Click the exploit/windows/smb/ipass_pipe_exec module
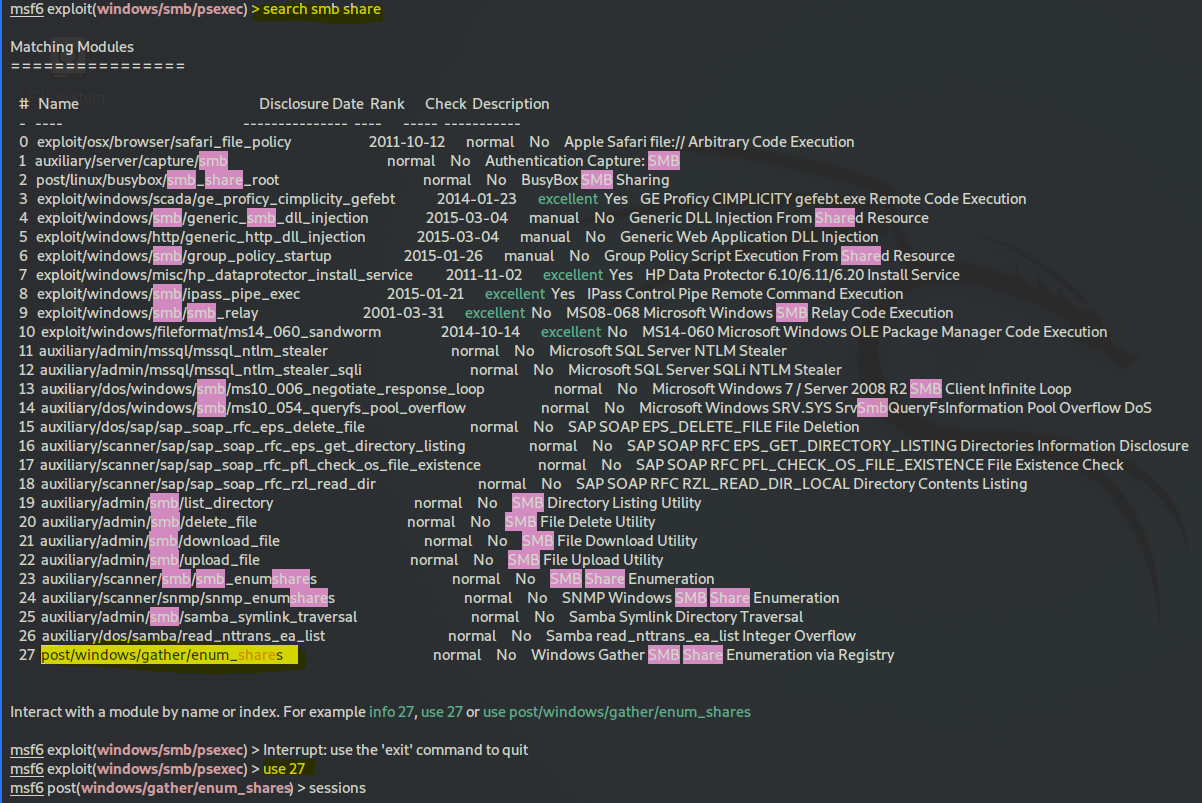Viewport: 1202px width, 803px height. 168,294
